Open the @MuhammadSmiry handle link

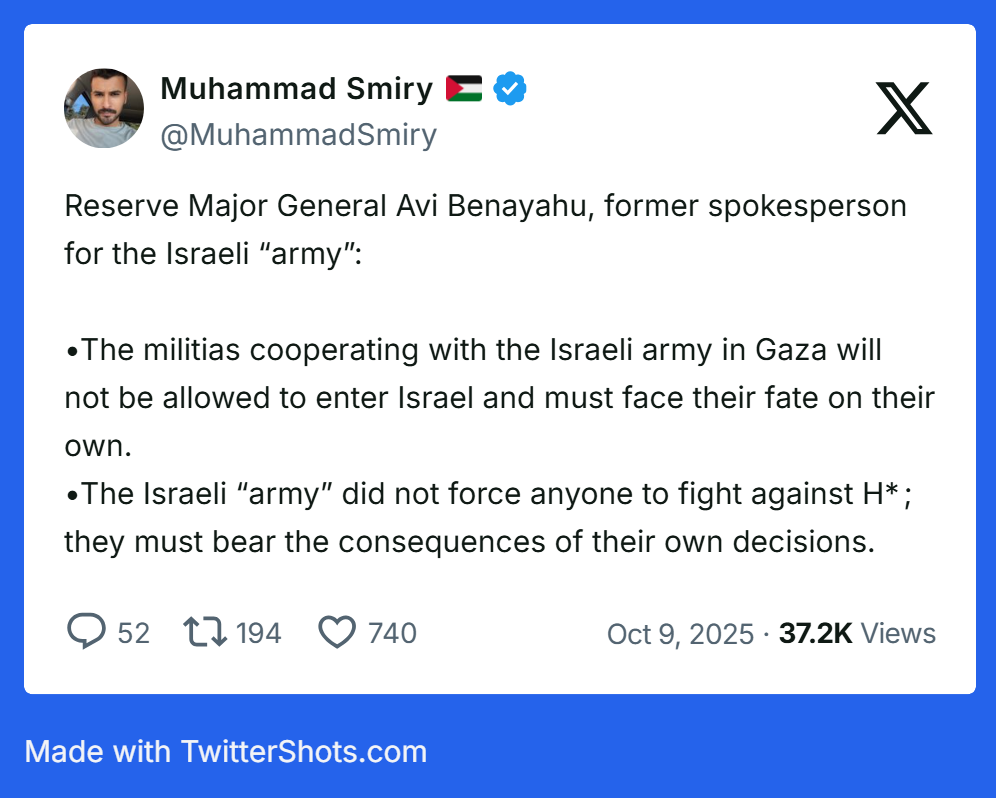[x=298, y=135]
